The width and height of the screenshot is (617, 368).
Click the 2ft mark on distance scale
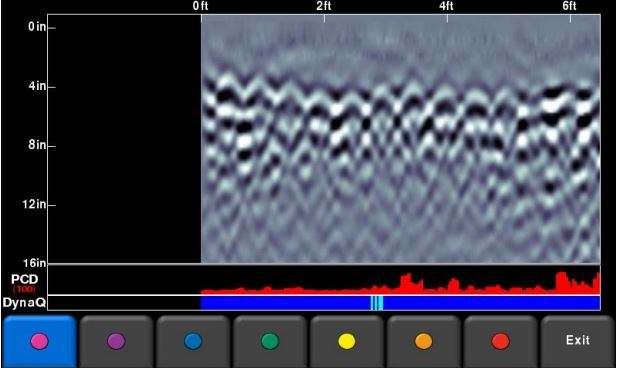click(x=324, y=6)
